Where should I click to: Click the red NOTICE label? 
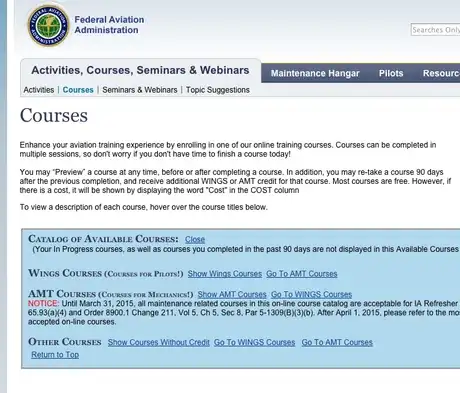pyautogui.click(x=43, y=304)
